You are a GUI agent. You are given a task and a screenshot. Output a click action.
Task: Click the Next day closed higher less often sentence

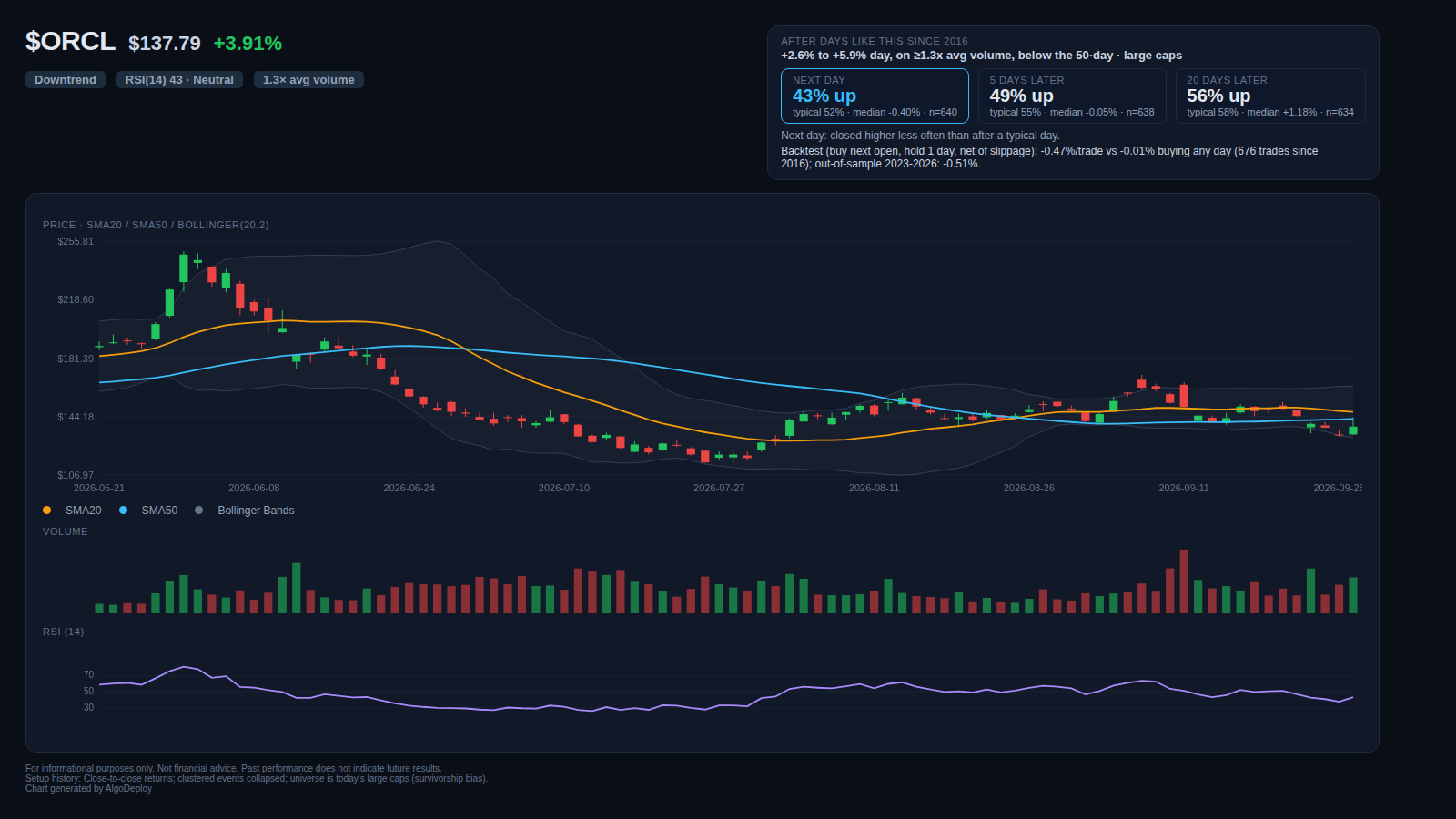(920, 136)
